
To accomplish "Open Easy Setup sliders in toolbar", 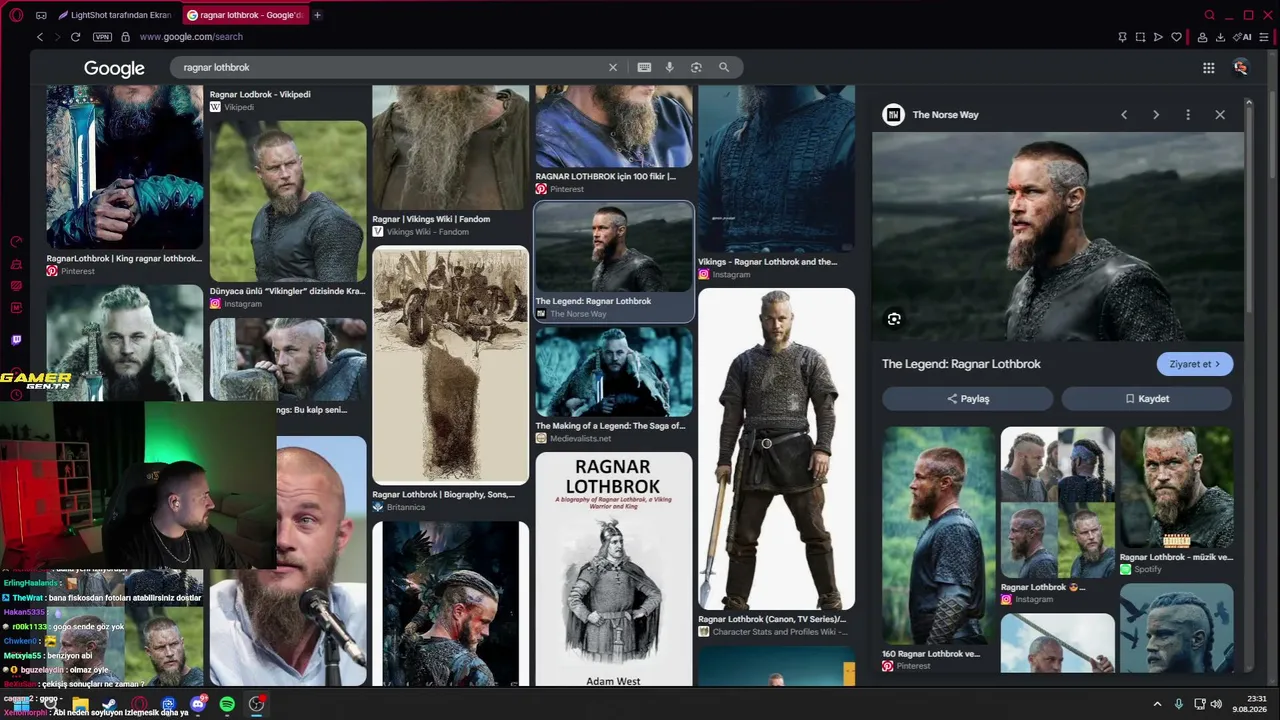I will [x=1264, y=37].
